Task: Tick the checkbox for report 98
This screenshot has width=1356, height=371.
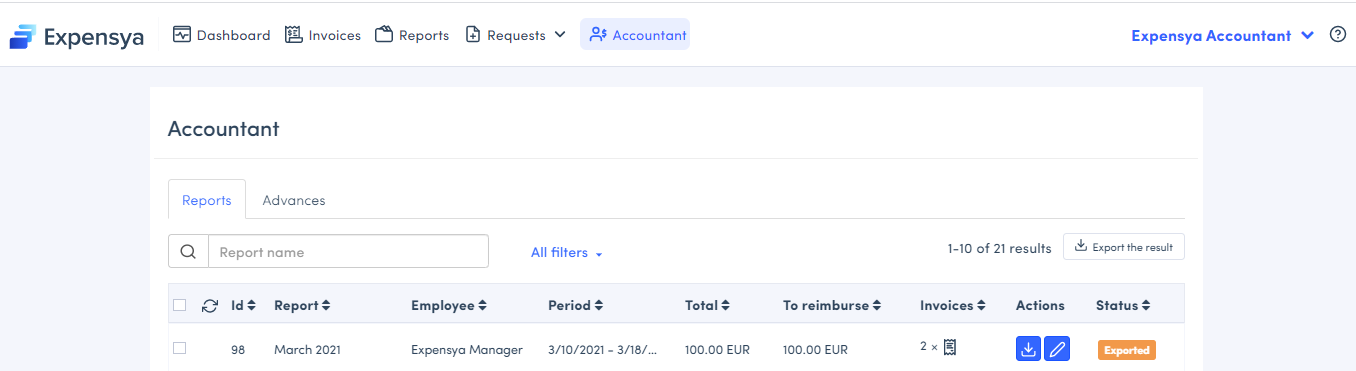Action: click(x=180, y=348)
